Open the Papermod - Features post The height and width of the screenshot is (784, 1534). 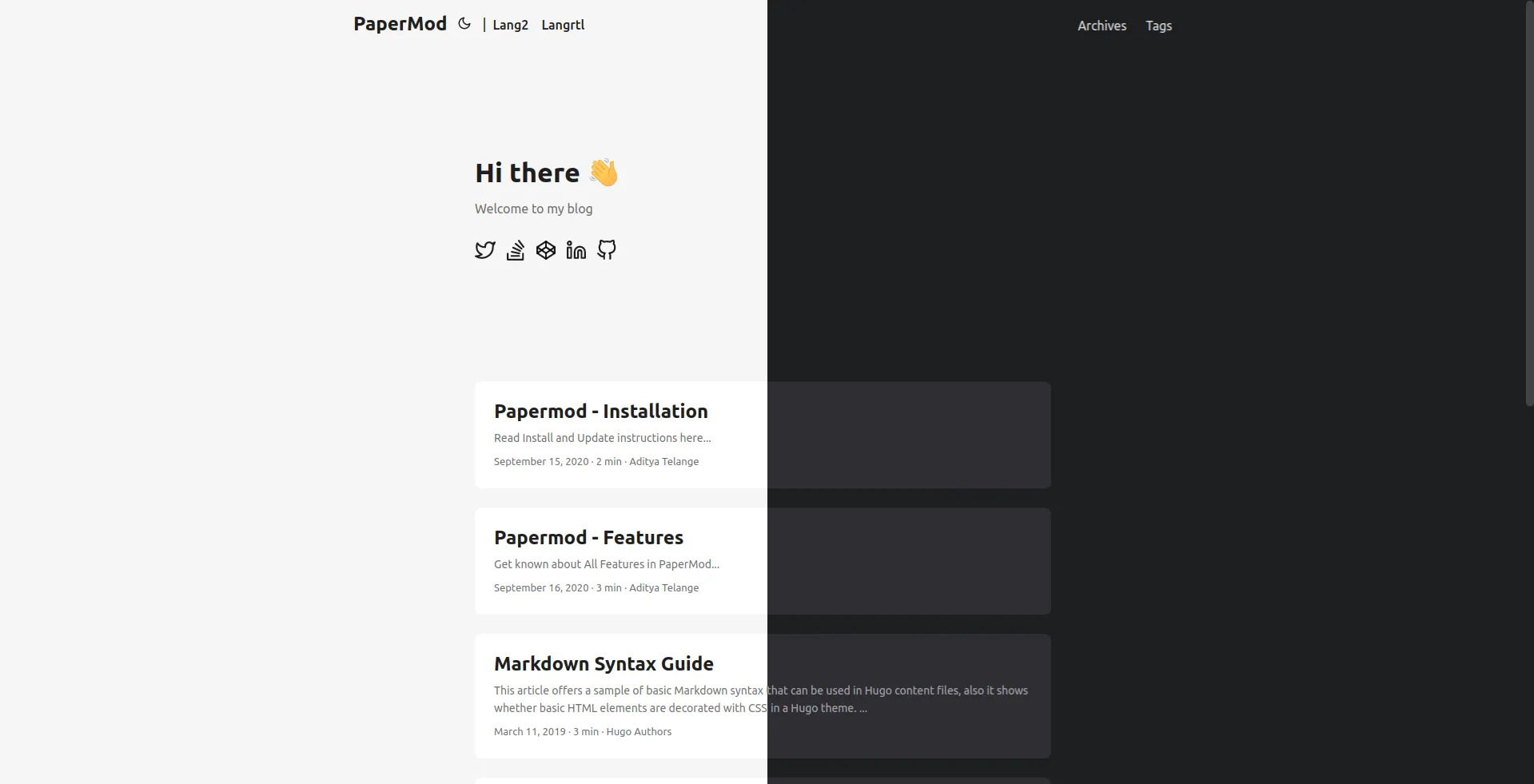[588, 537]
